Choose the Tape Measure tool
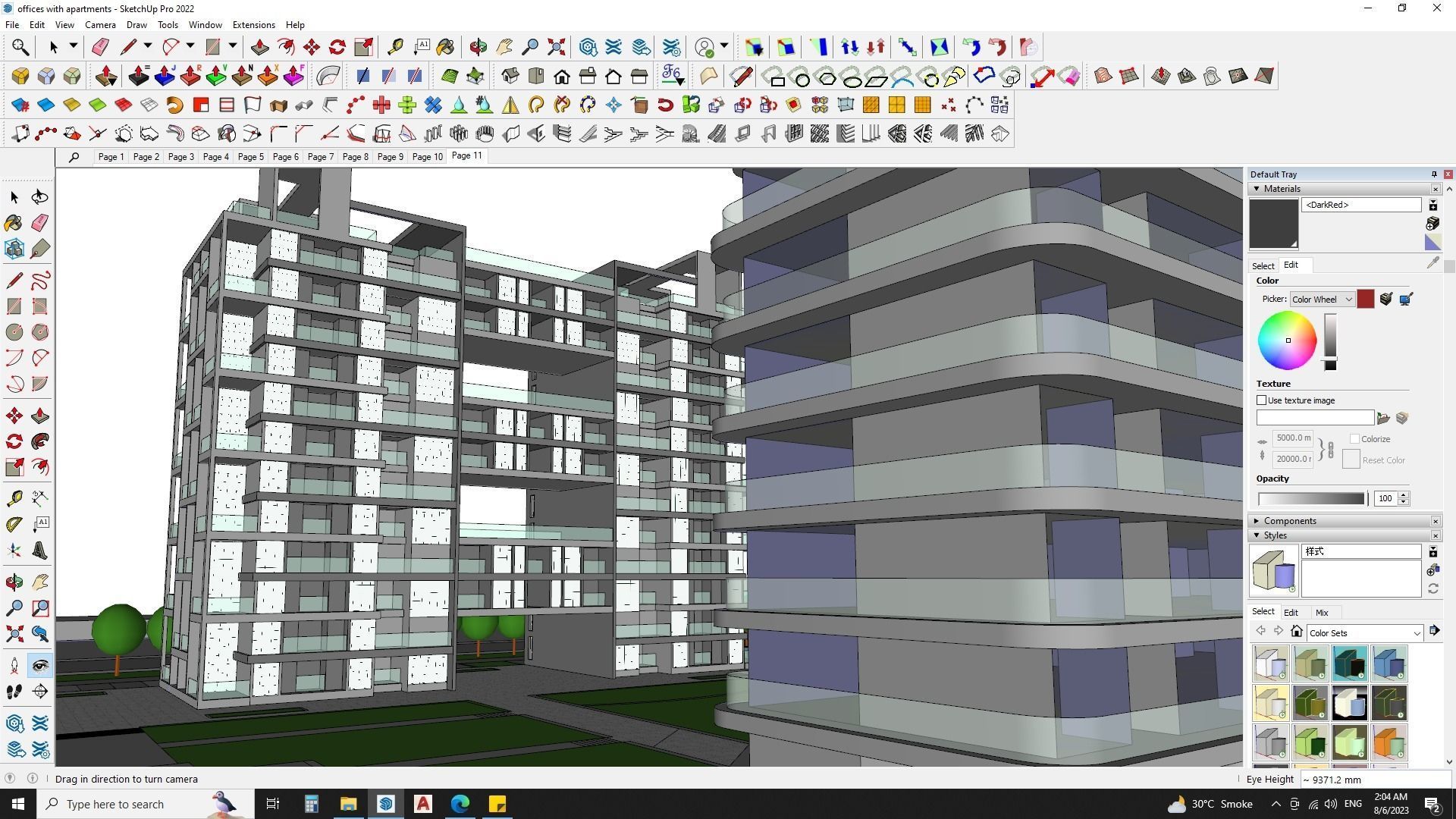 pyautogui.click(x=14, y=498)
